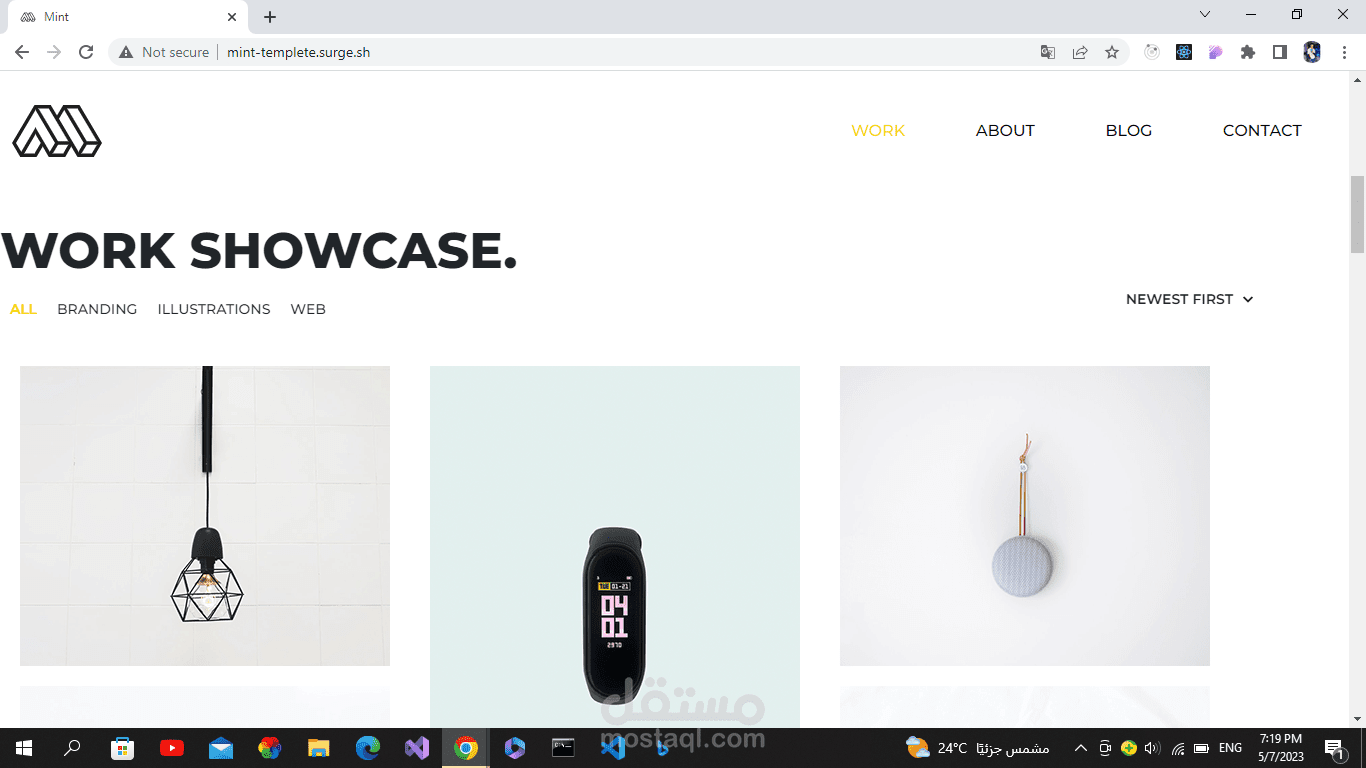Toggle the browser side panel icon

[x=1280, y=52]
